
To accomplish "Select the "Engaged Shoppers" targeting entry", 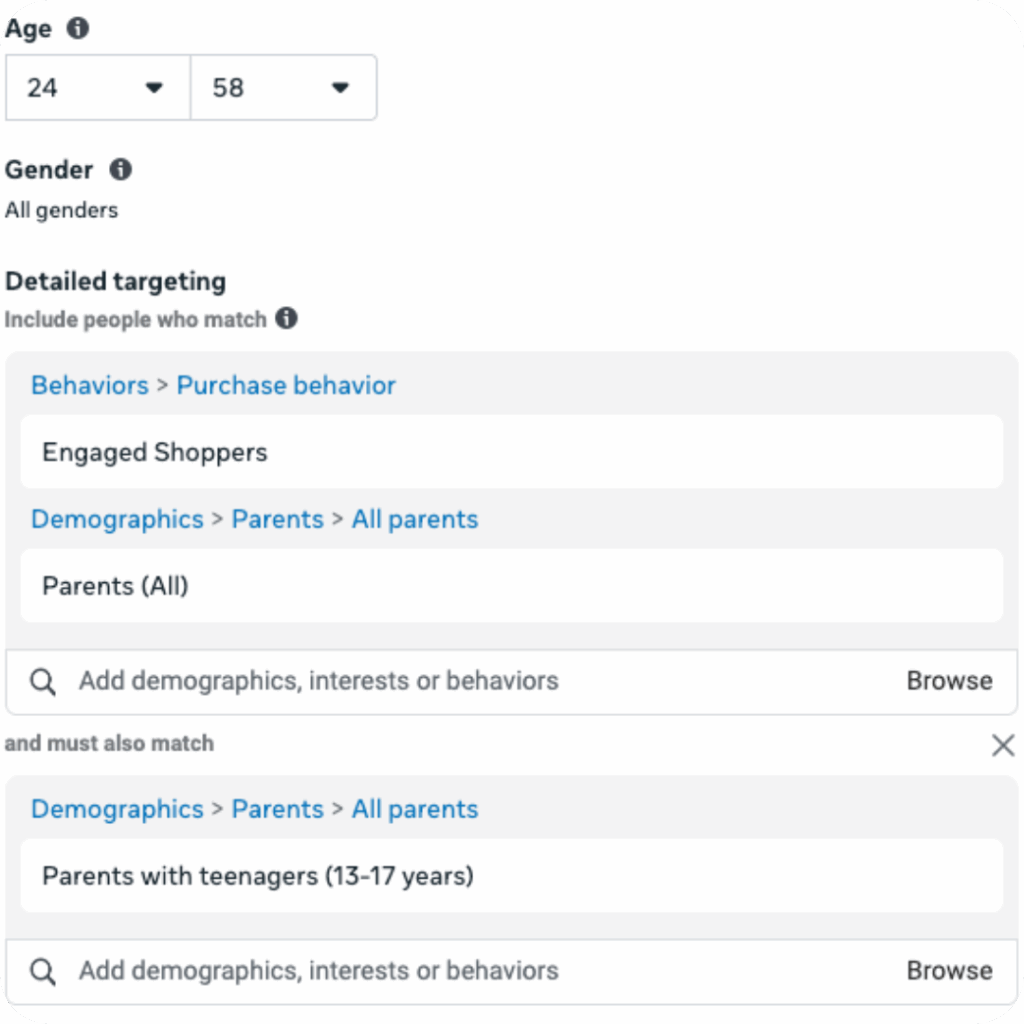I will 155,452.
